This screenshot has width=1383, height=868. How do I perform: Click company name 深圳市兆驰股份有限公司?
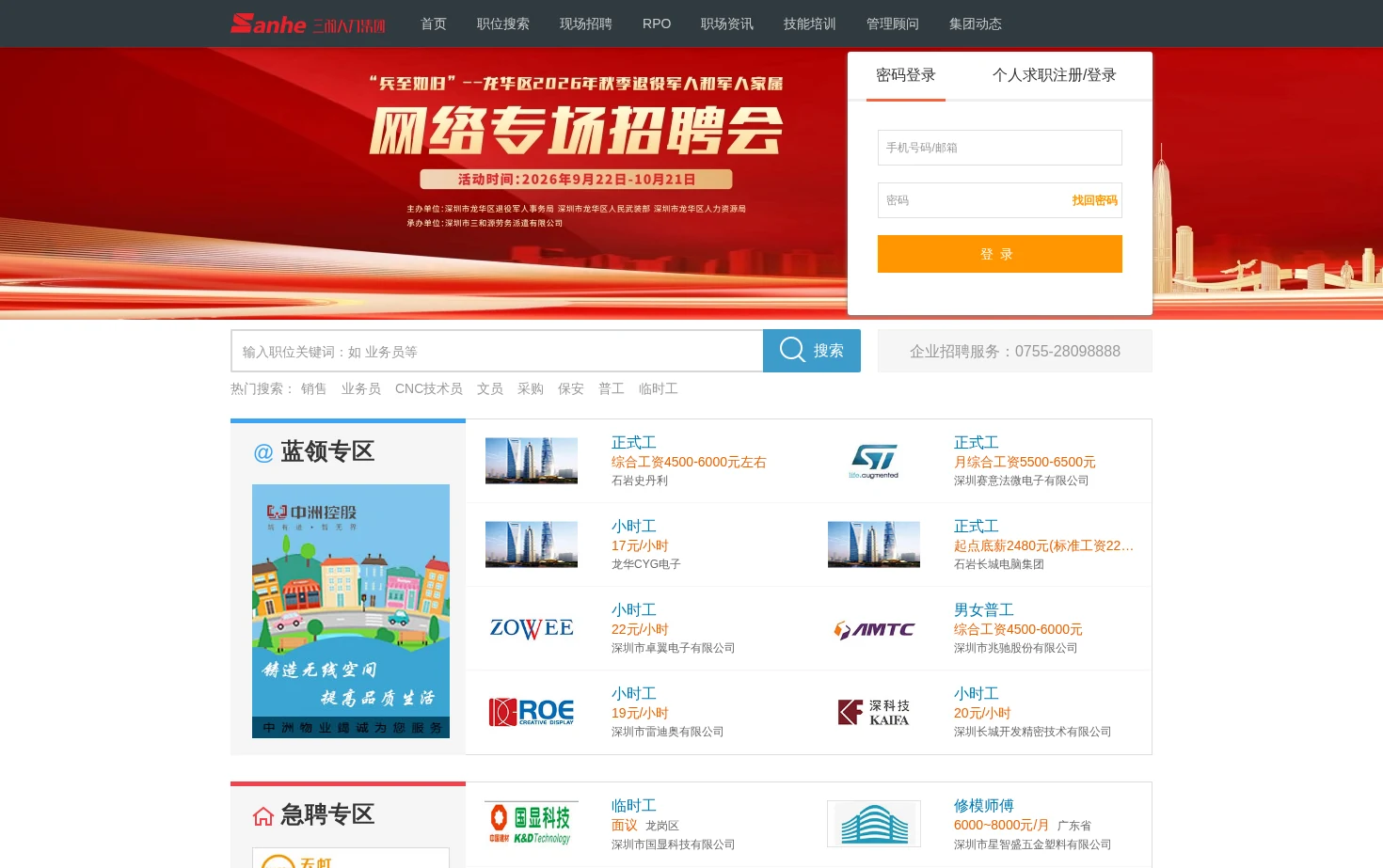(1016, 648)
